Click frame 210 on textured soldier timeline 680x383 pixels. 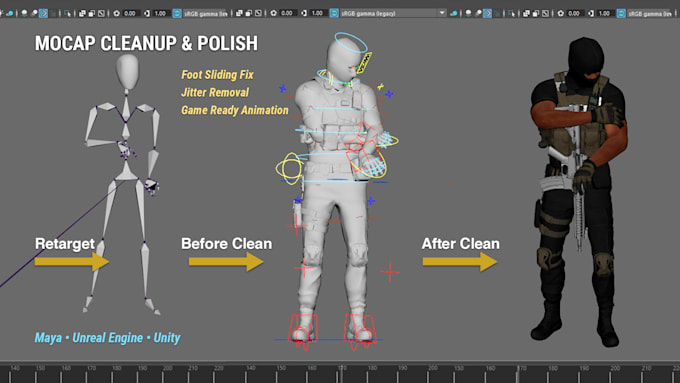click(x=646, y=368)
